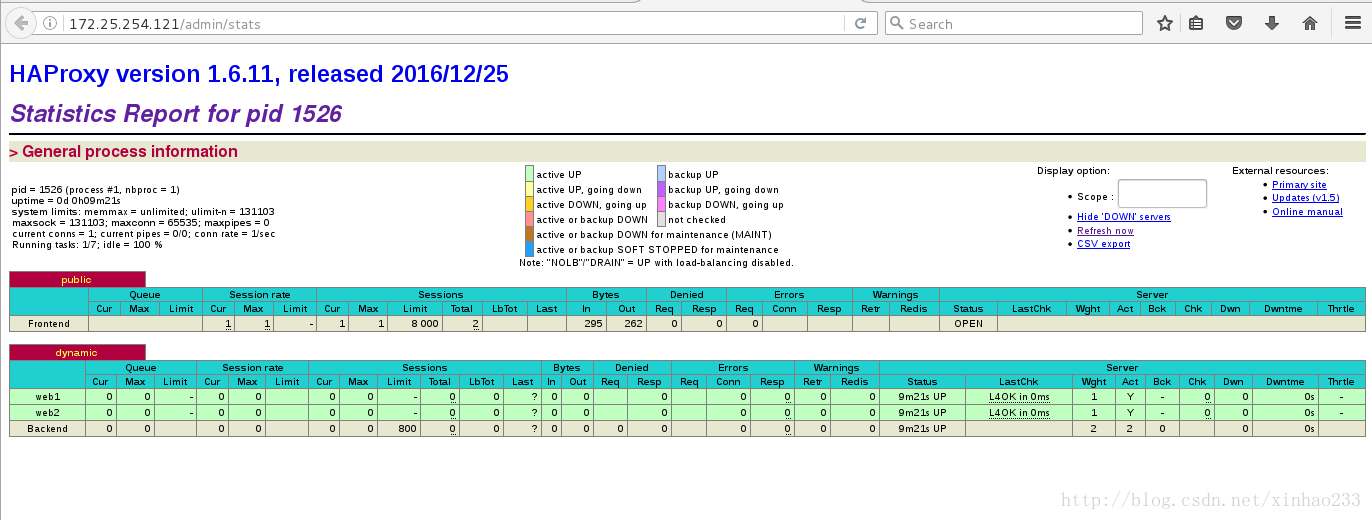The image size is (1372, 520).
Task: Click web2's 'L4OK in 0ms' check result
Action: coord(1019,413)
